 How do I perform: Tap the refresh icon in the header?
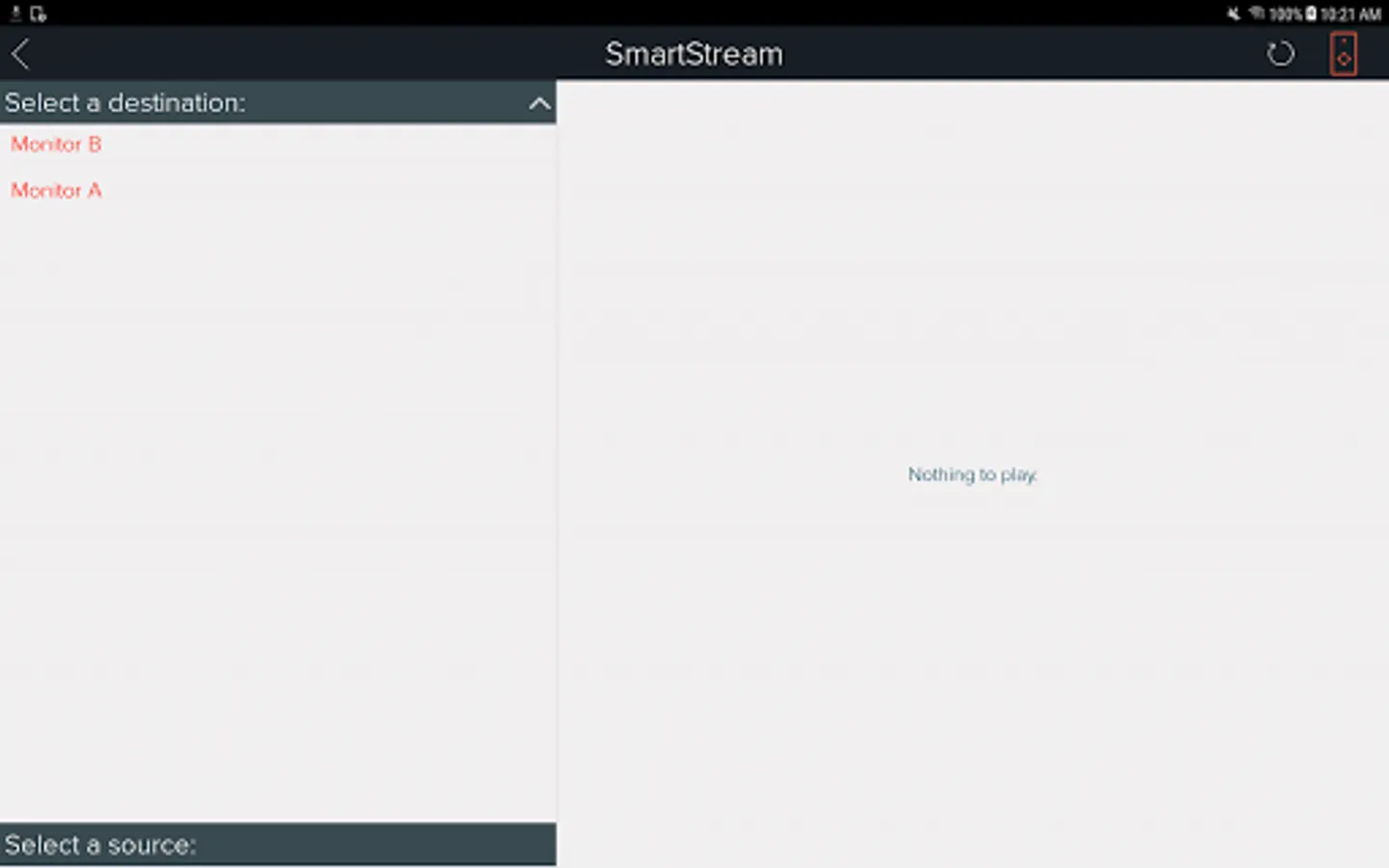tap(1280, 54)
